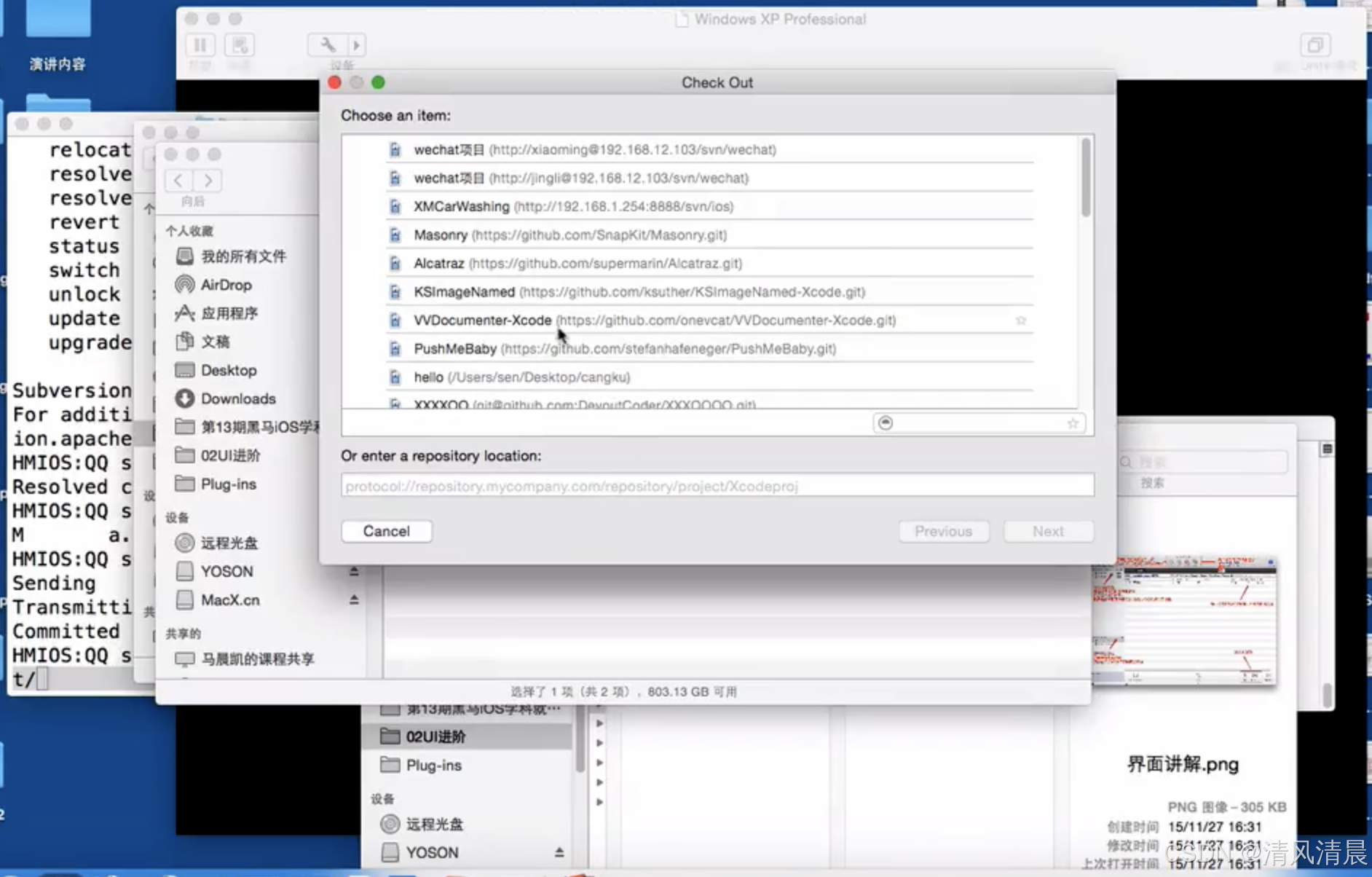Screen dimensions: 1372x877
Task: Click the repository list vertical scrollbar
Action: click(x=1086, y=177)
